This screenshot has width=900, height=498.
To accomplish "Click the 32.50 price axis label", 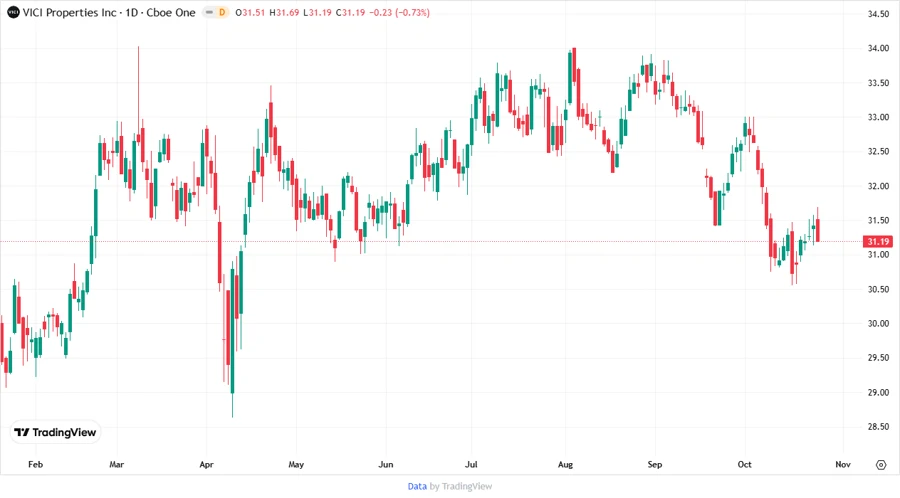I will tap(878, 151).
